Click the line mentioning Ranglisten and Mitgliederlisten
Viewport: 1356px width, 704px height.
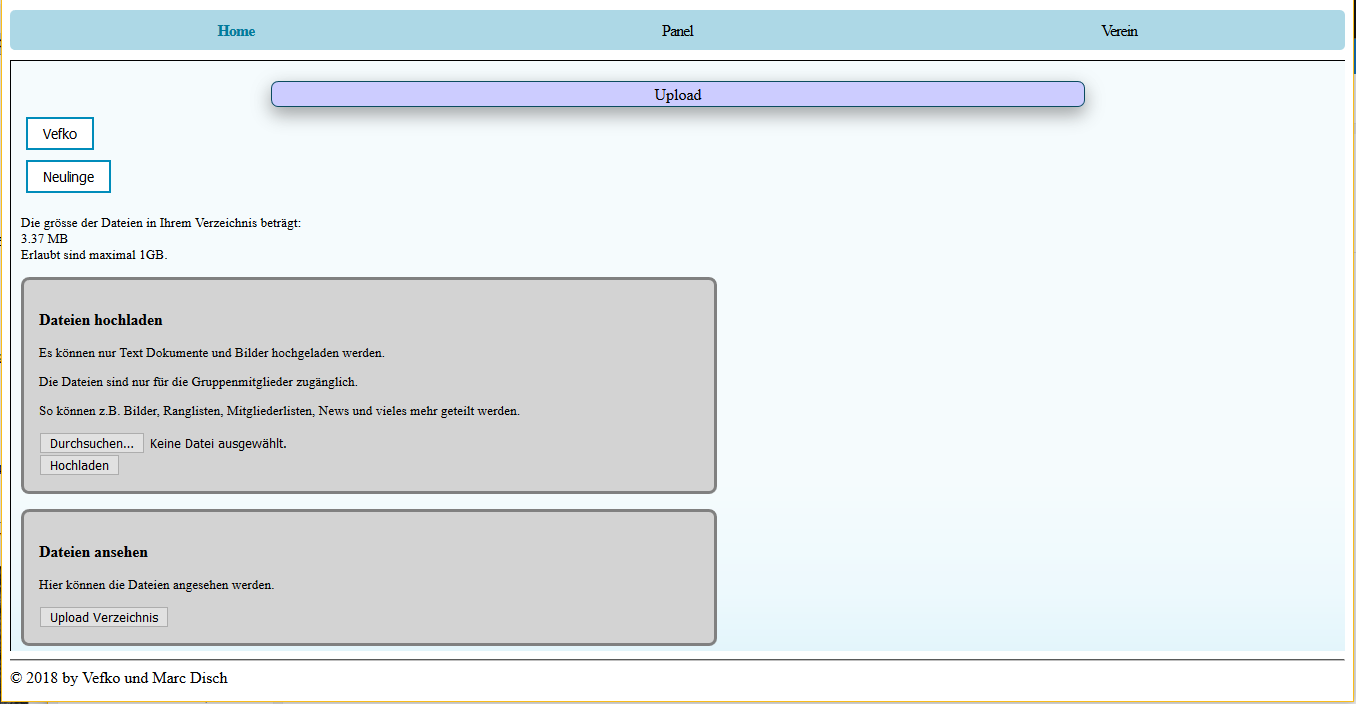[x=279, y=411]
